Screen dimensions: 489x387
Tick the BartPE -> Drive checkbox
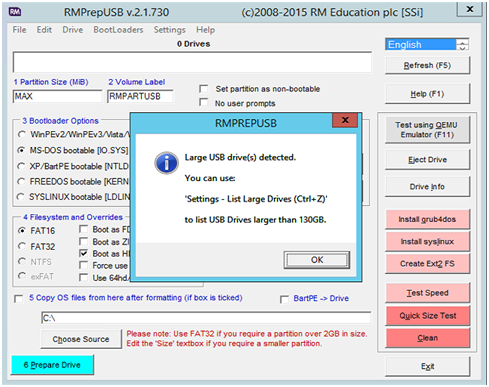tap(284, 299)
